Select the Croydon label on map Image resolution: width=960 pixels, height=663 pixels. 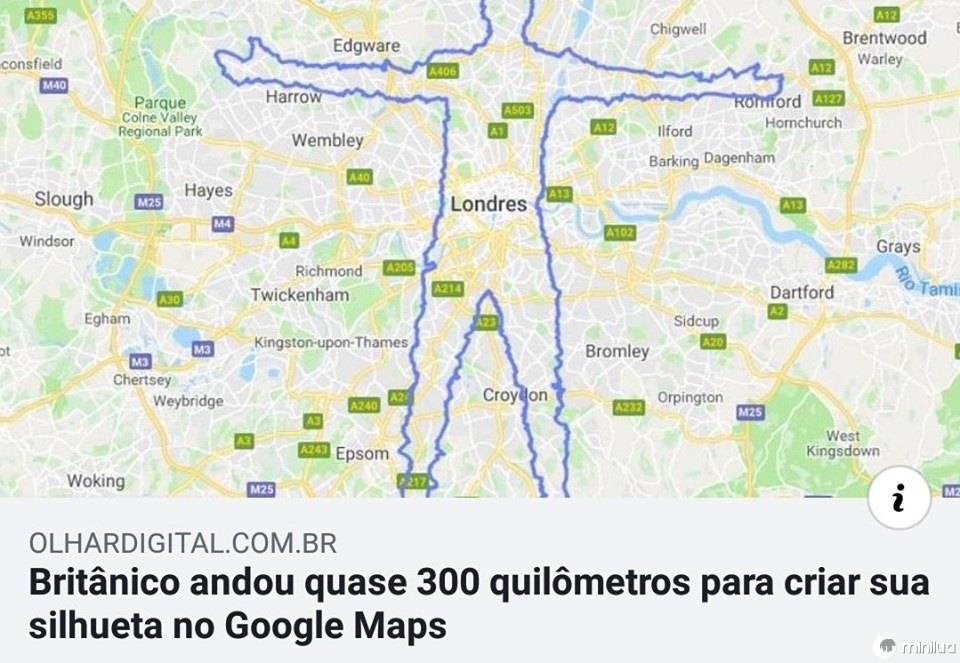(515, 395)
